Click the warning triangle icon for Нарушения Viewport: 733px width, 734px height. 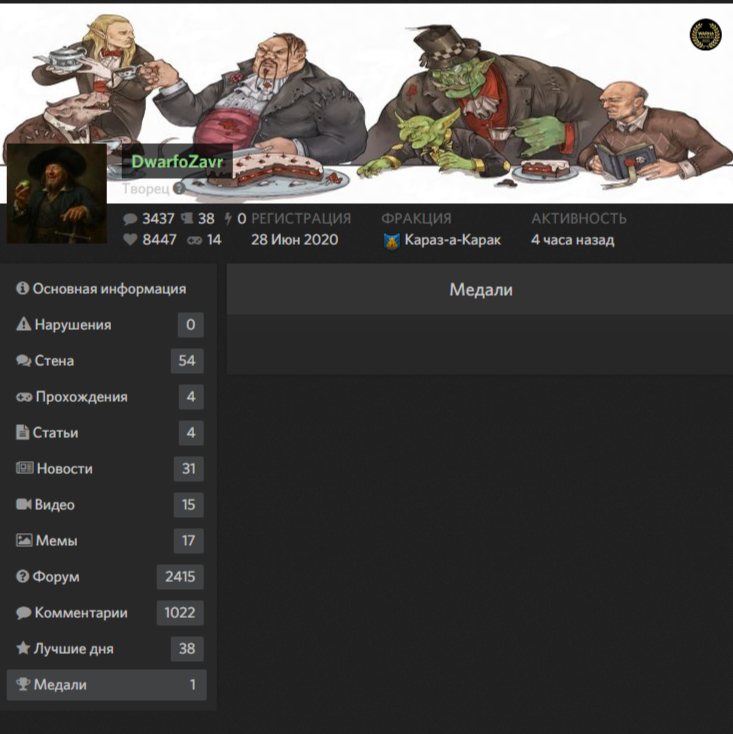pos(23,324)
